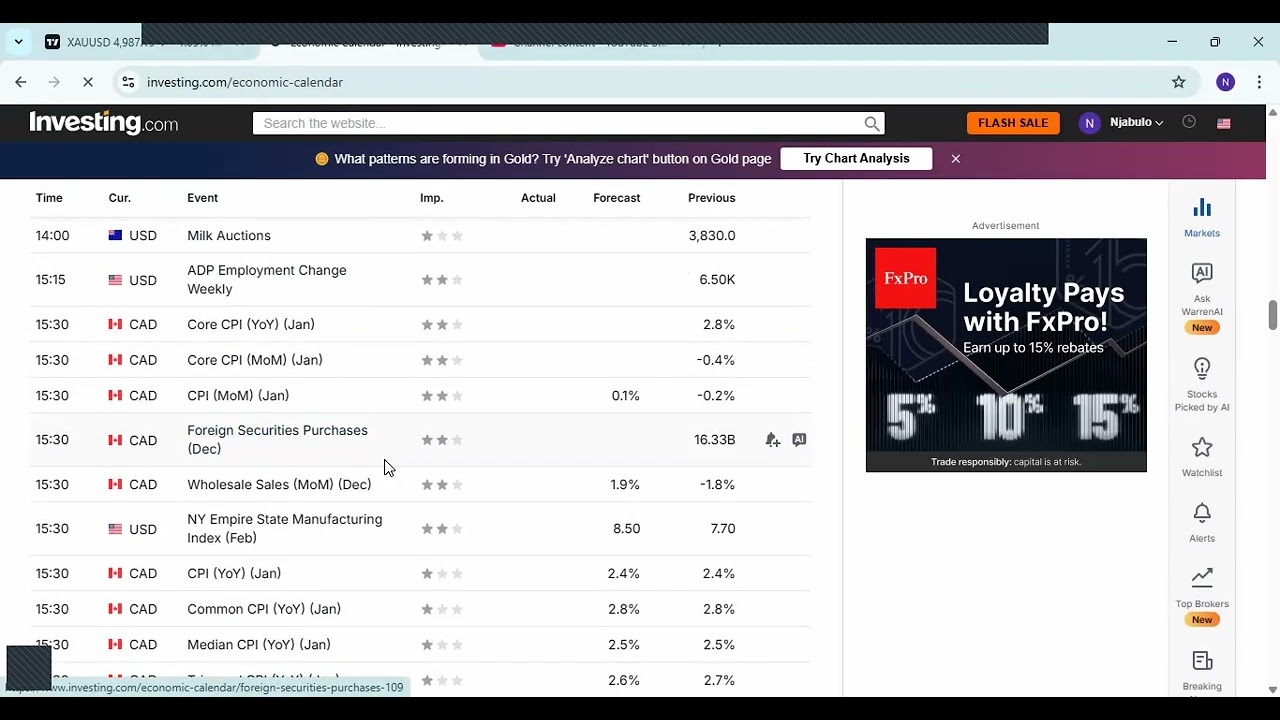Open CPI (MoM) (Jan) event
The width and height of the screenshot is (1280, 720).
click(x=238, y=396)
